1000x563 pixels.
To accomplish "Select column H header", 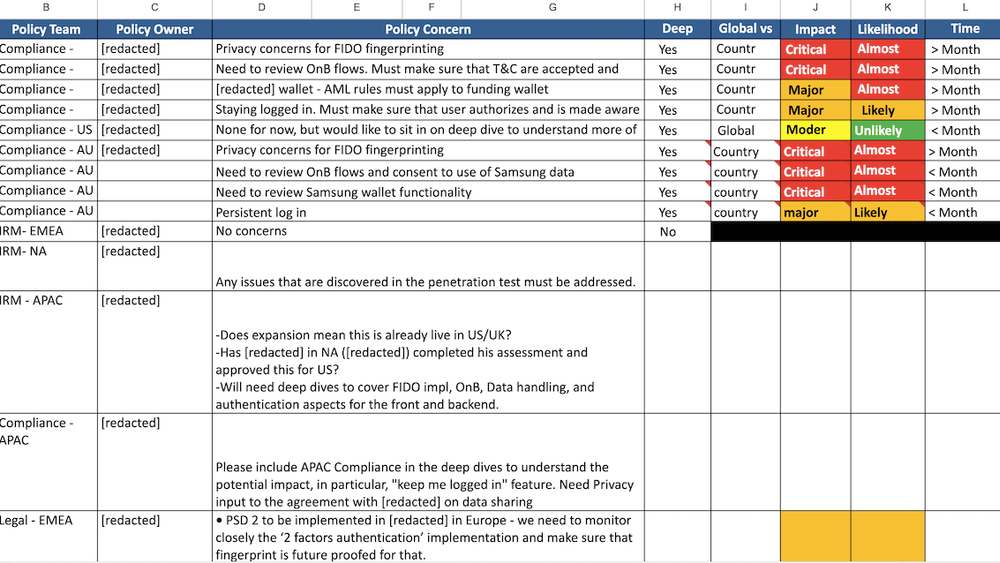I will click(677, 8).
